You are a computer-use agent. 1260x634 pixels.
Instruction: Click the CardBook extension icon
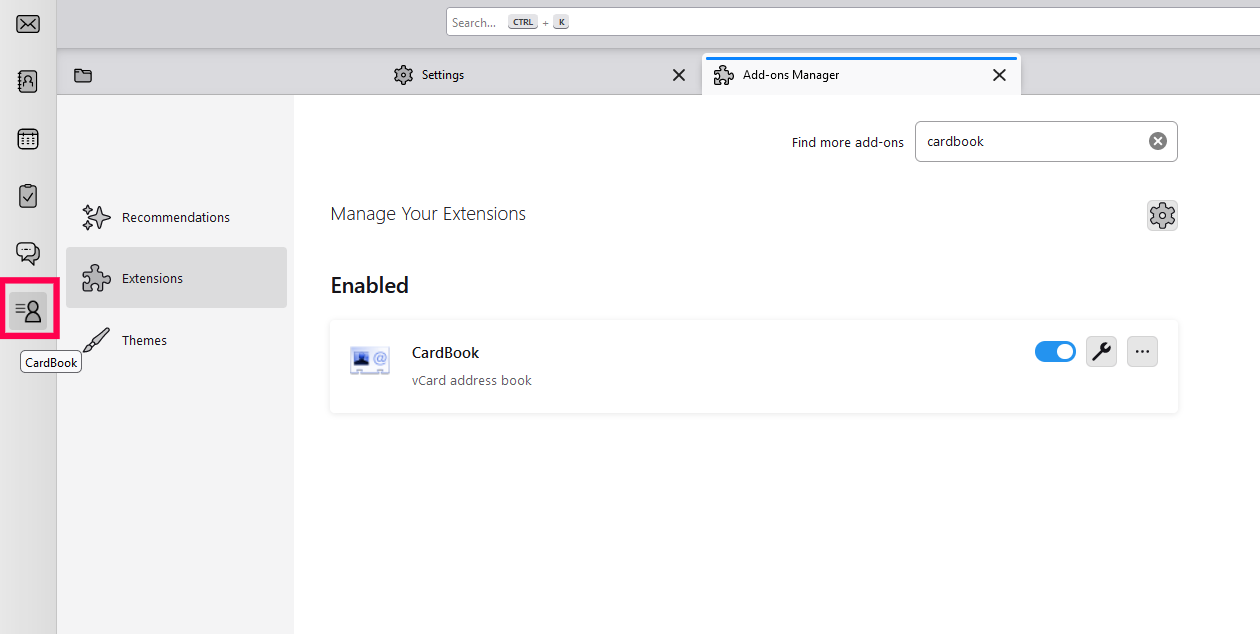coord(369,360)
